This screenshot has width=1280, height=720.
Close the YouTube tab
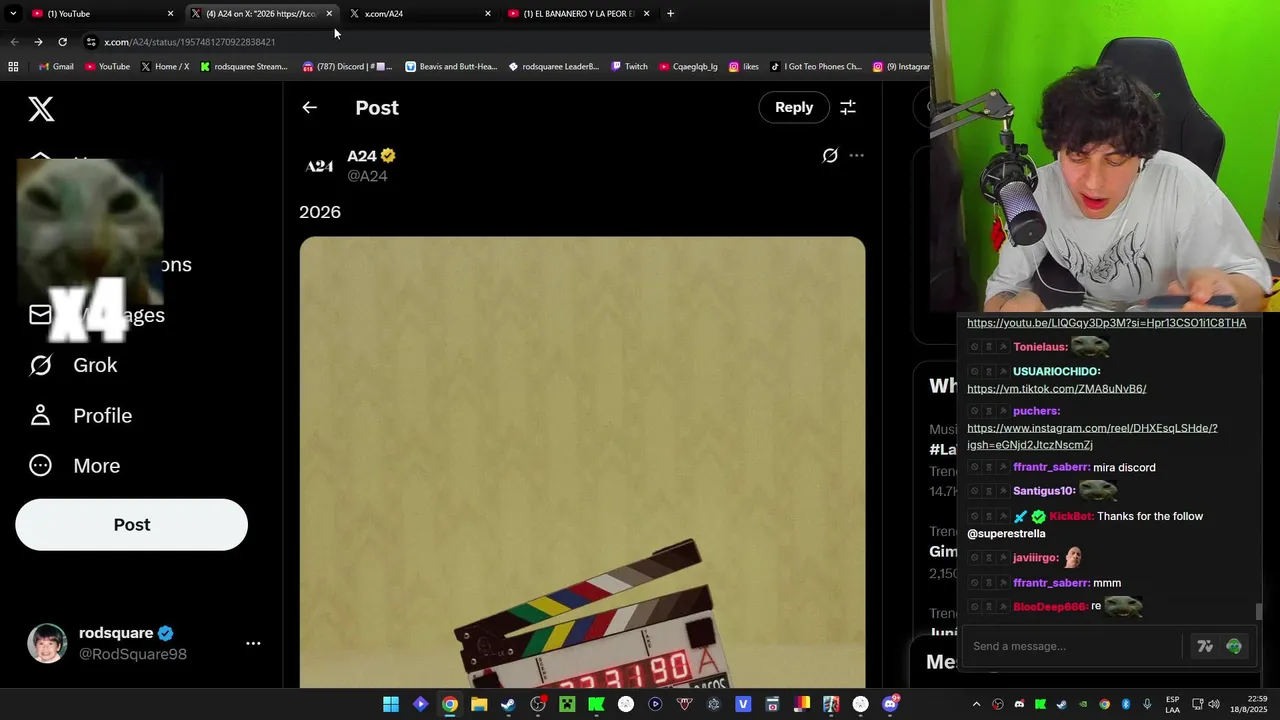tap(170, 14)
